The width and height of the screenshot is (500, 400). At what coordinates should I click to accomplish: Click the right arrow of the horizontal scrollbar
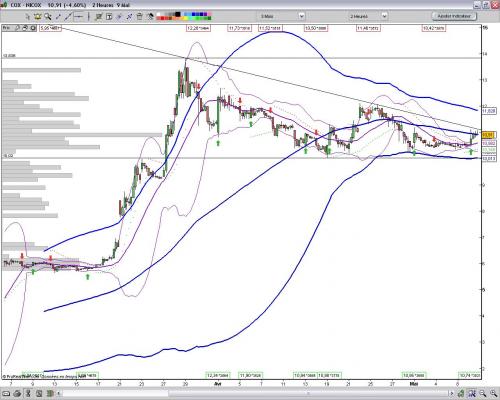point(452,394)
